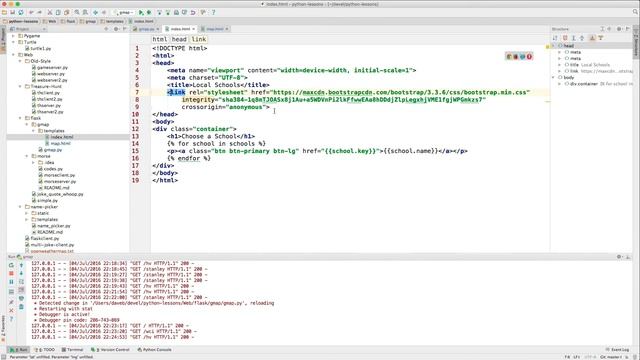The height and width of the screenshot is (360, 640).
Task: Click the html breadcrumb above the editor
Action: click(160, 39)
